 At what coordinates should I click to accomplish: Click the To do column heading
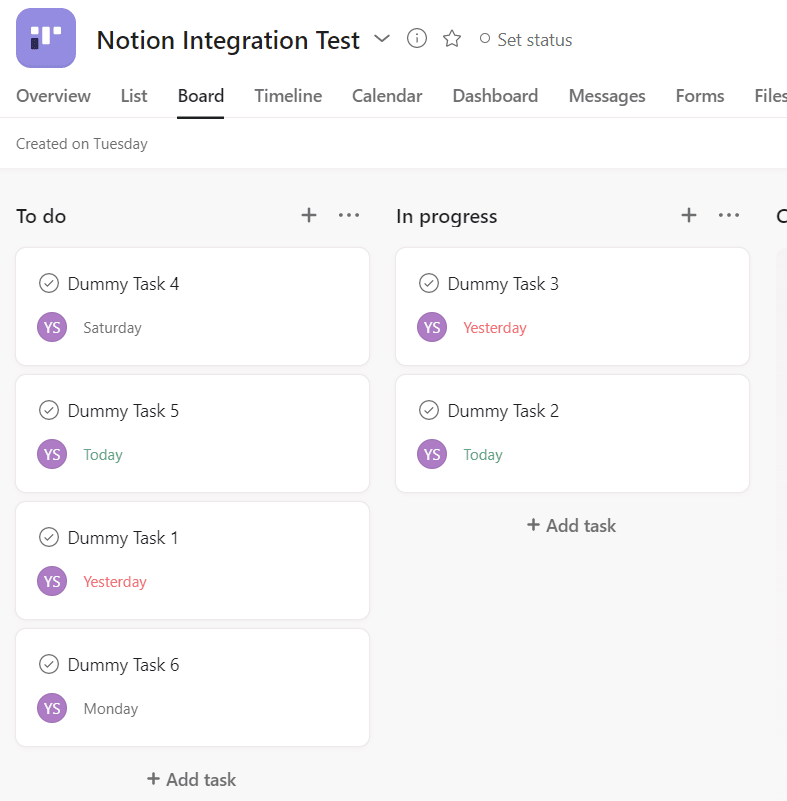(41, 217)
